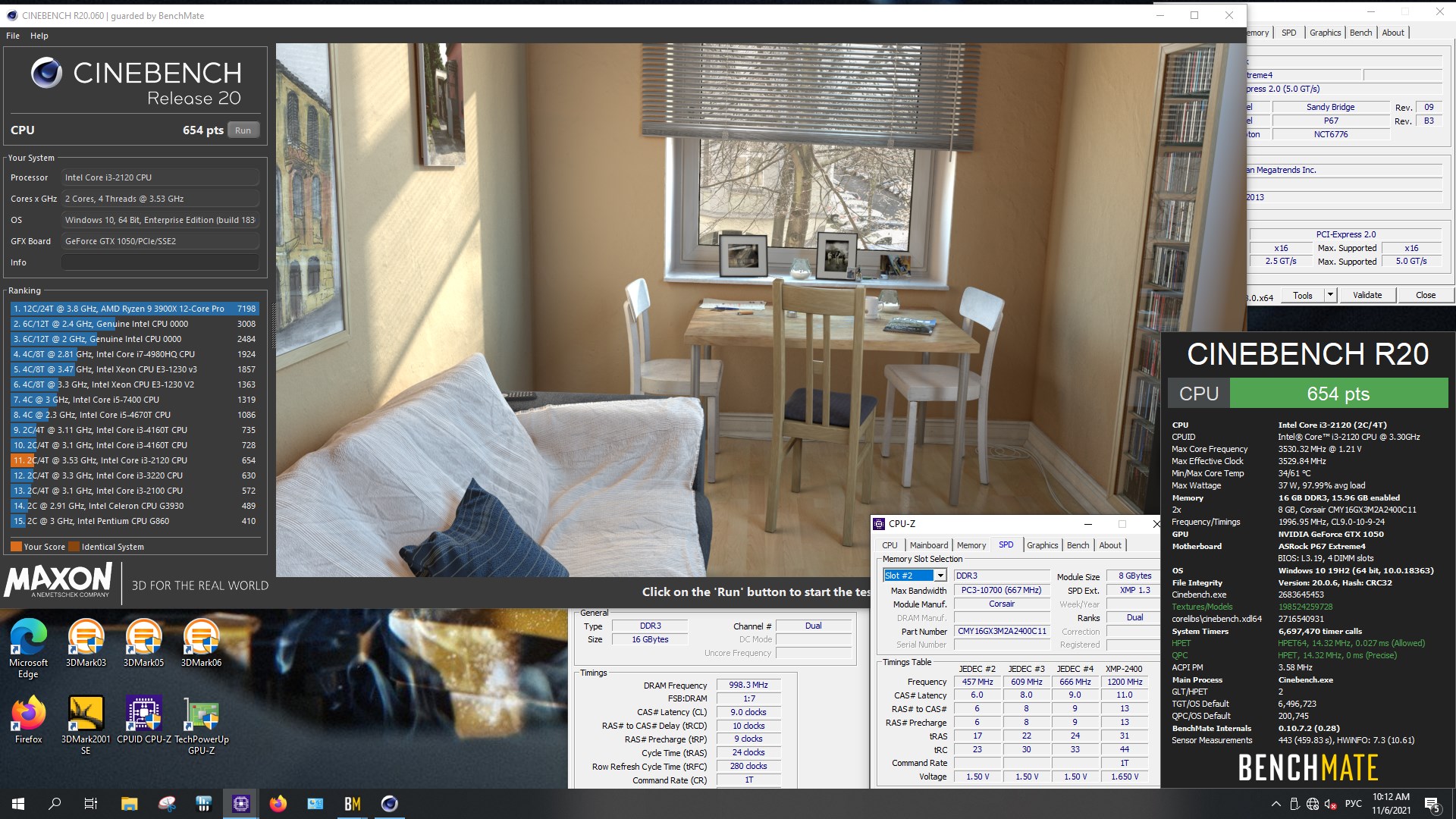Click green 654 pts BenchMate score bar

(x=1338, y=394)
